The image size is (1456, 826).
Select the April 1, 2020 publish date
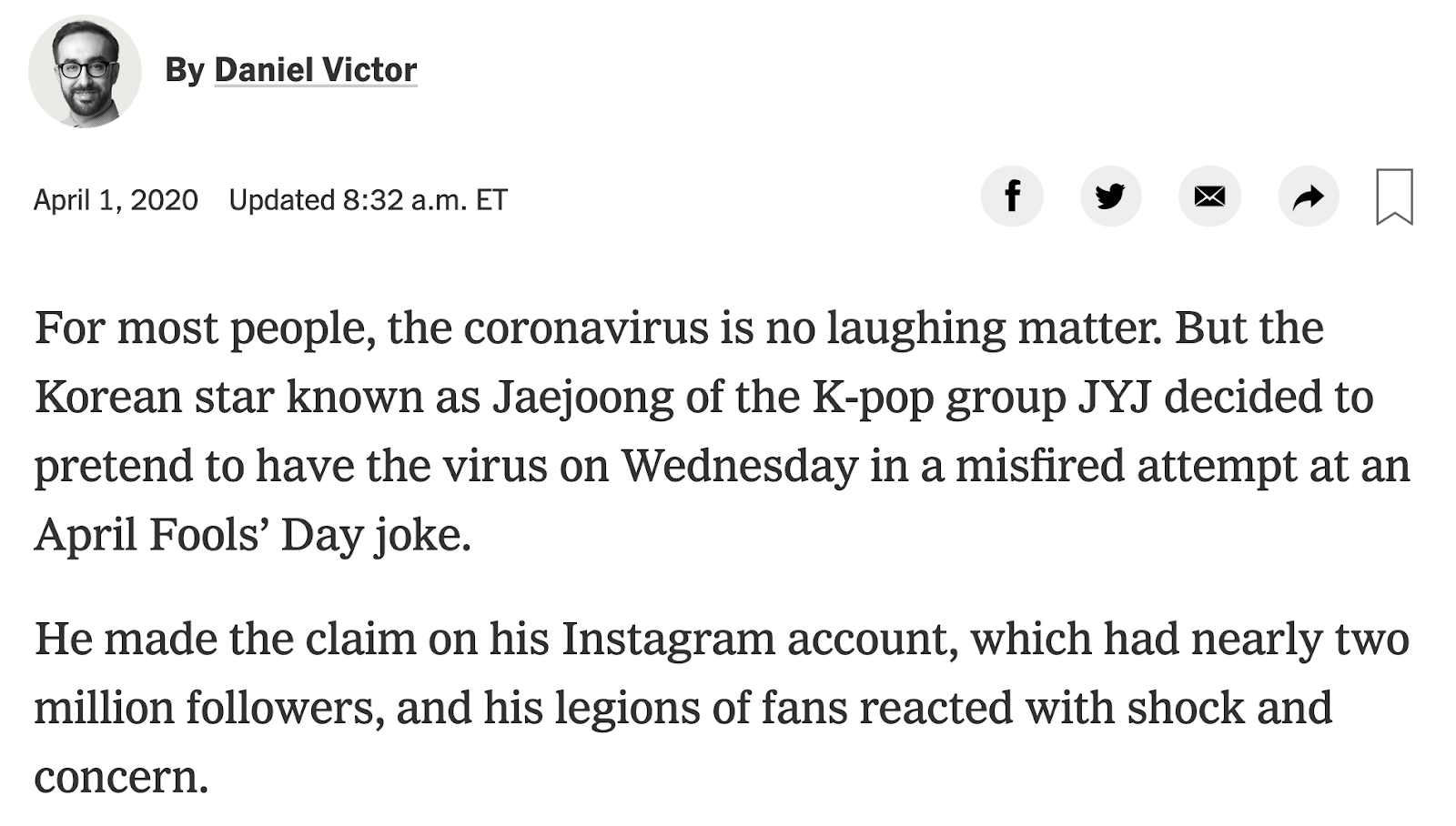point(116,199)
